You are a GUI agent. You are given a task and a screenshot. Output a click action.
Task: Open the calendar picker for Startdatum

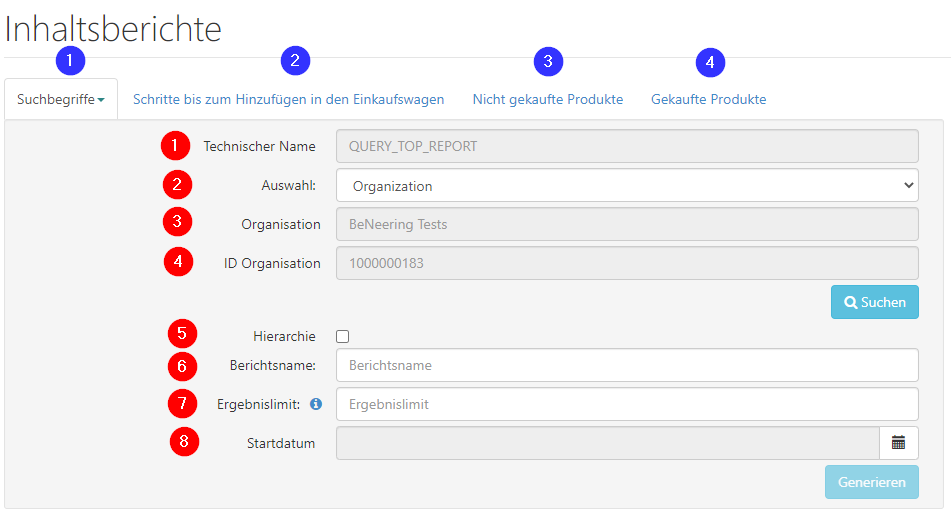(x=898, y=443)
